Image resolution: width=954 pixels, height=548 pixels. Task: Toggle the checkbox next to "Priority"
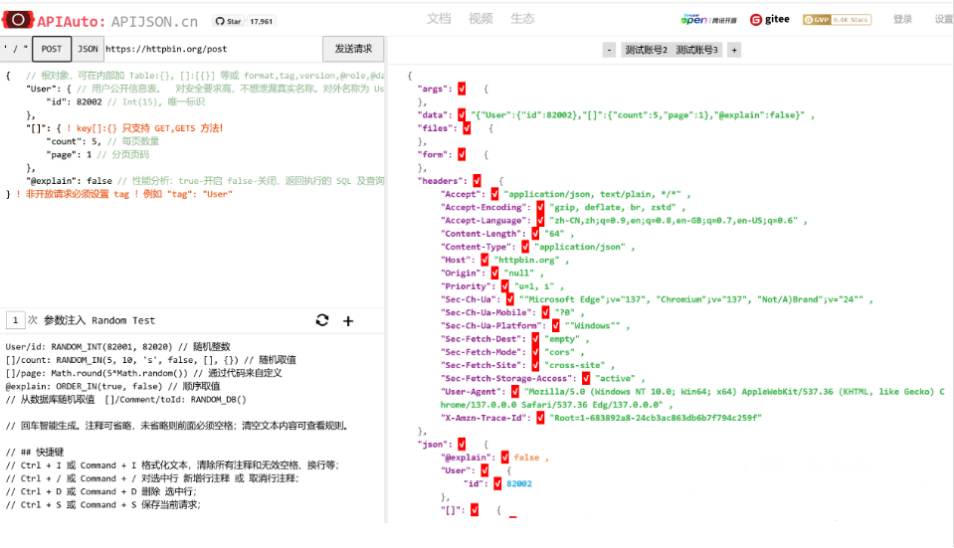coord(505,286)
